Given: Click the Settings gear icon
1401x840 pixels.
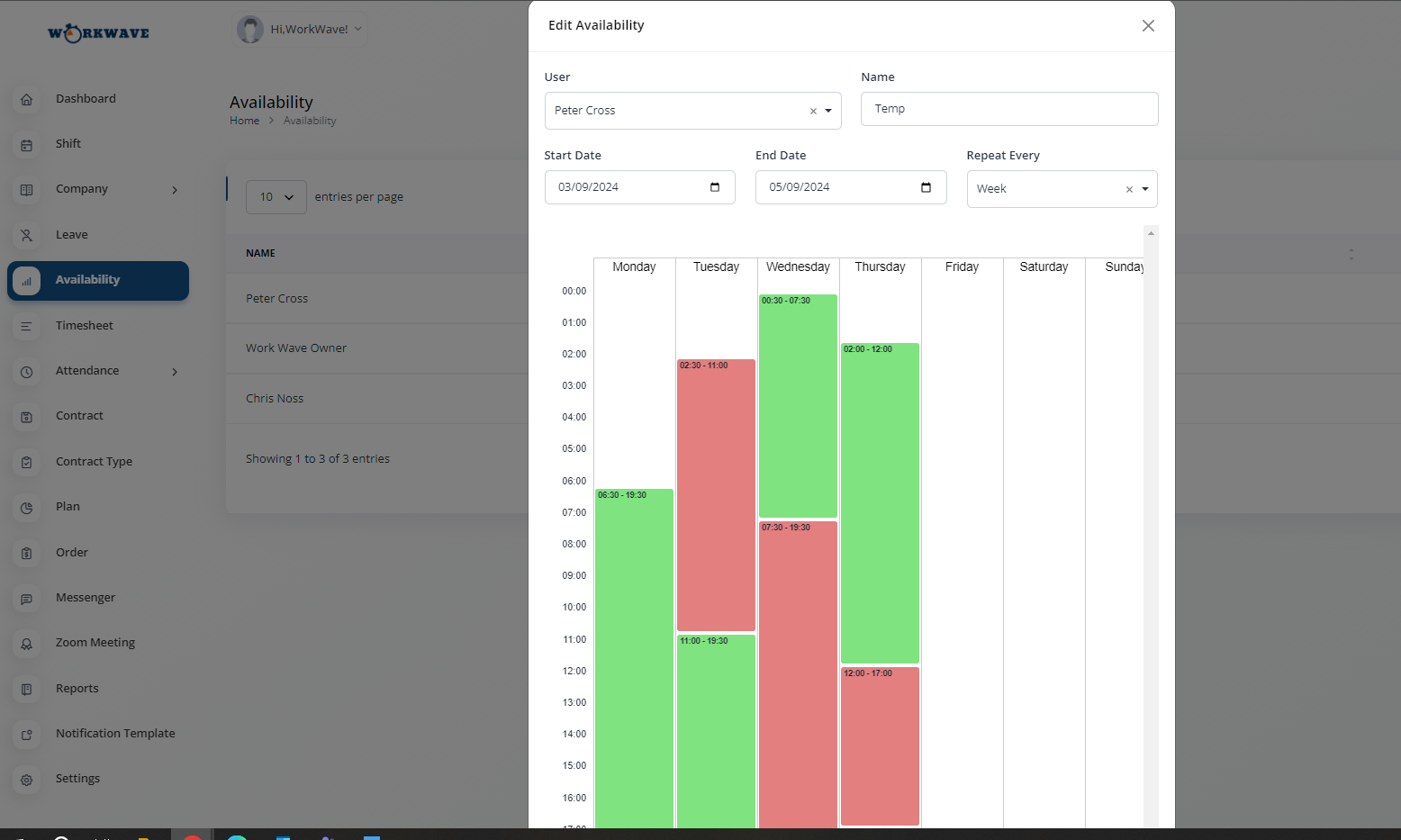Looking at the screenshot, I should (27, 780).
